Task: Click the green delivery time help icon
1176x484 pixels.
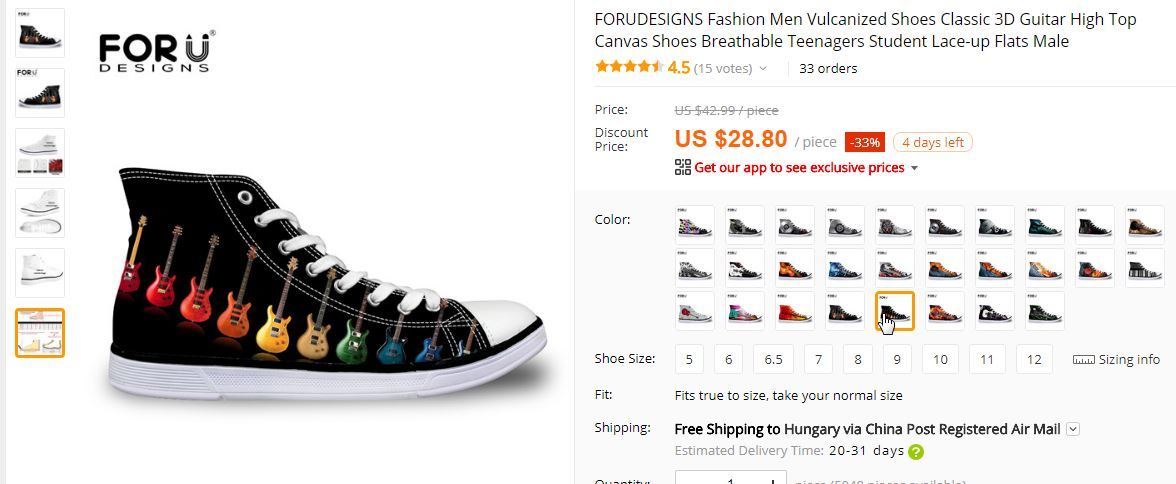Action: coord(916,452)
